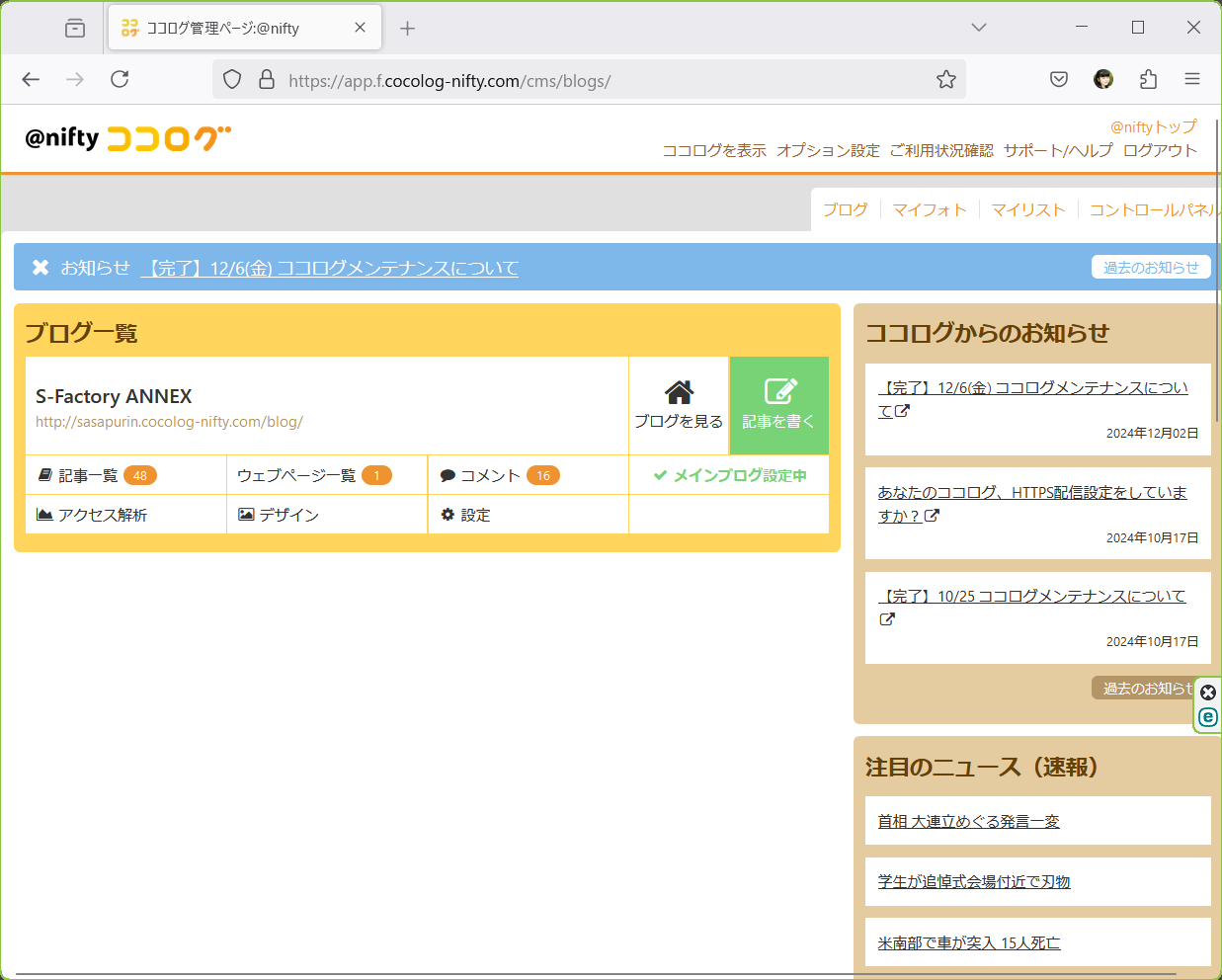
Task: Open the Firefox hamburger application menu
Action: [1192, 79]
